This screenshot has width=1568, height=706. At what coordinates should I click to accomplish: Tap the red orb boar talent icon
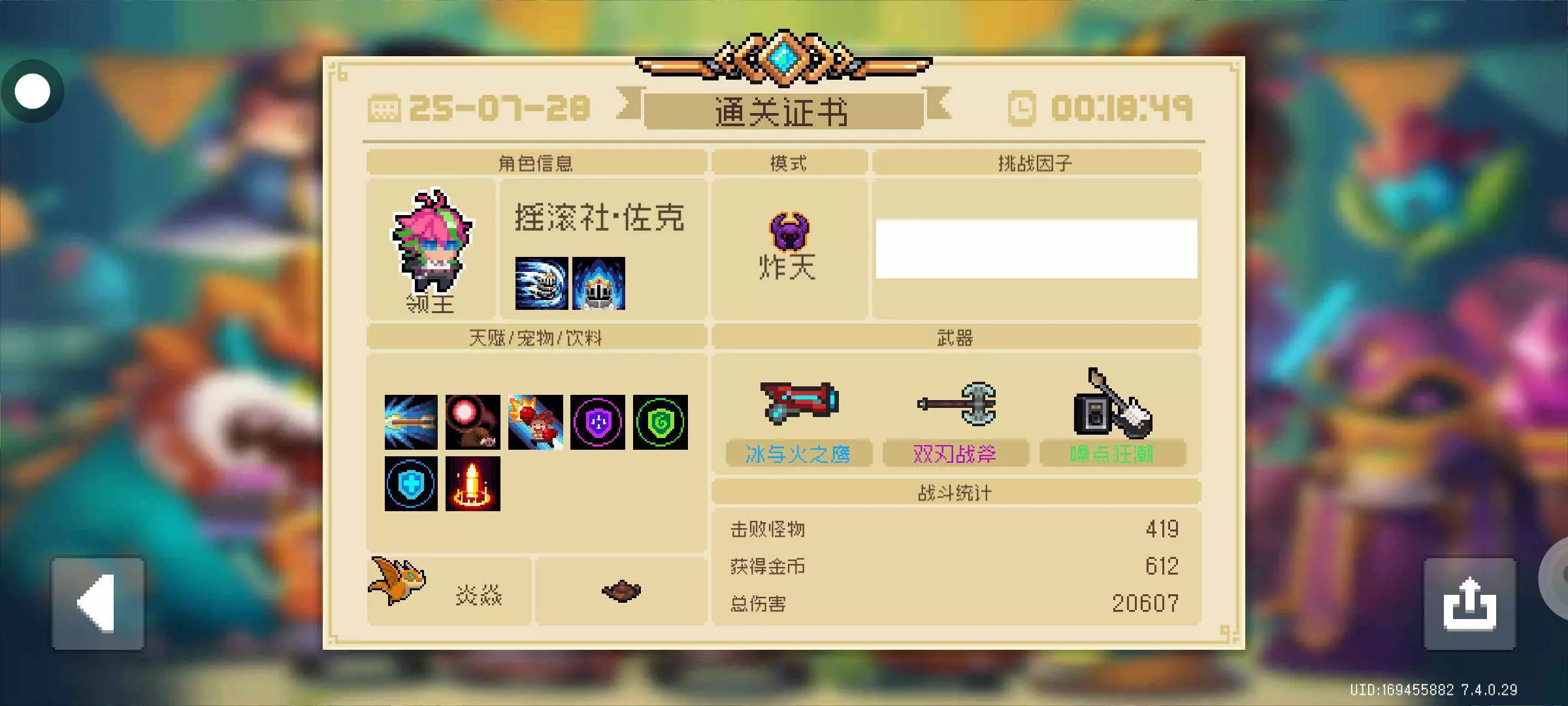tap(473, 422)
